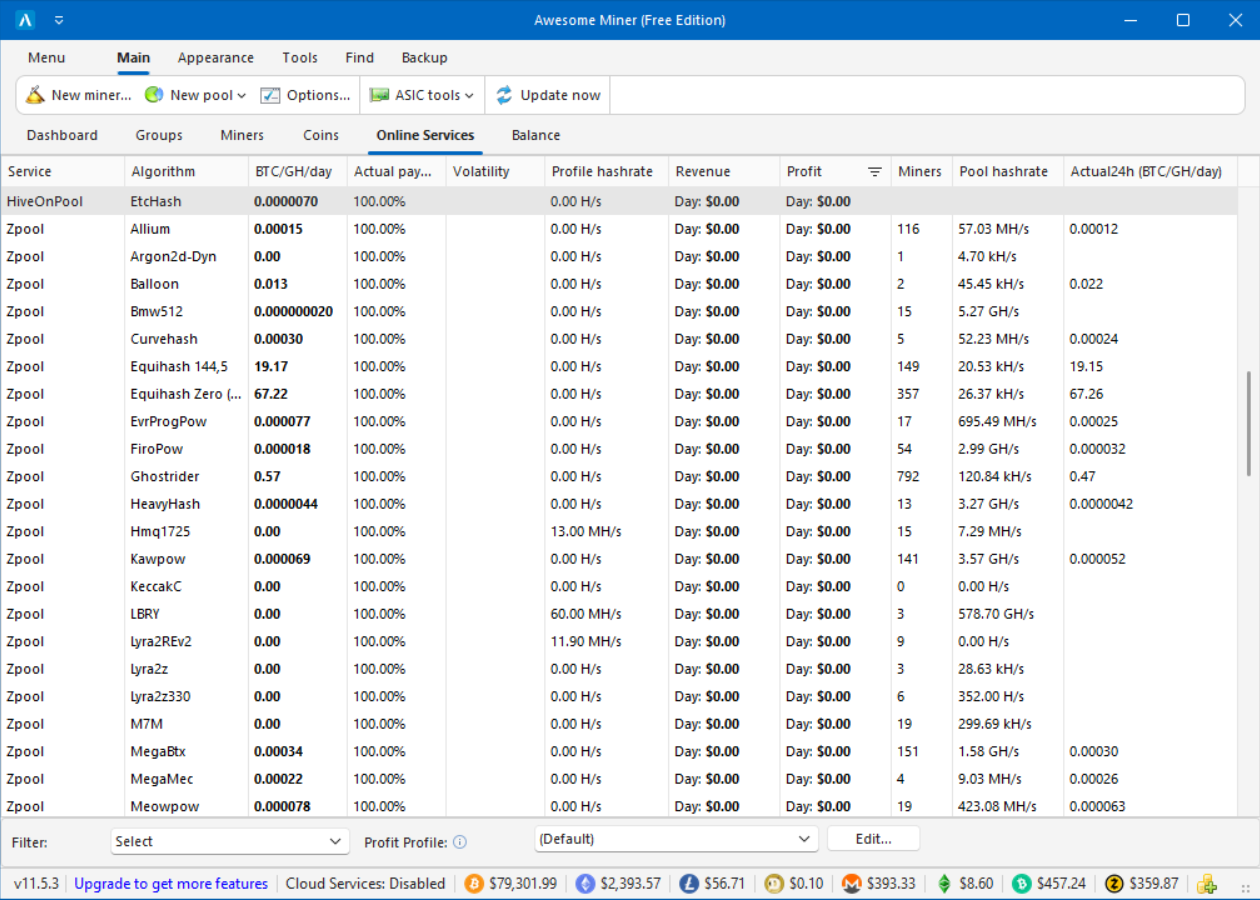
Task: Open the Profit Profile (Default) dropdown
Action: [676, 839]
